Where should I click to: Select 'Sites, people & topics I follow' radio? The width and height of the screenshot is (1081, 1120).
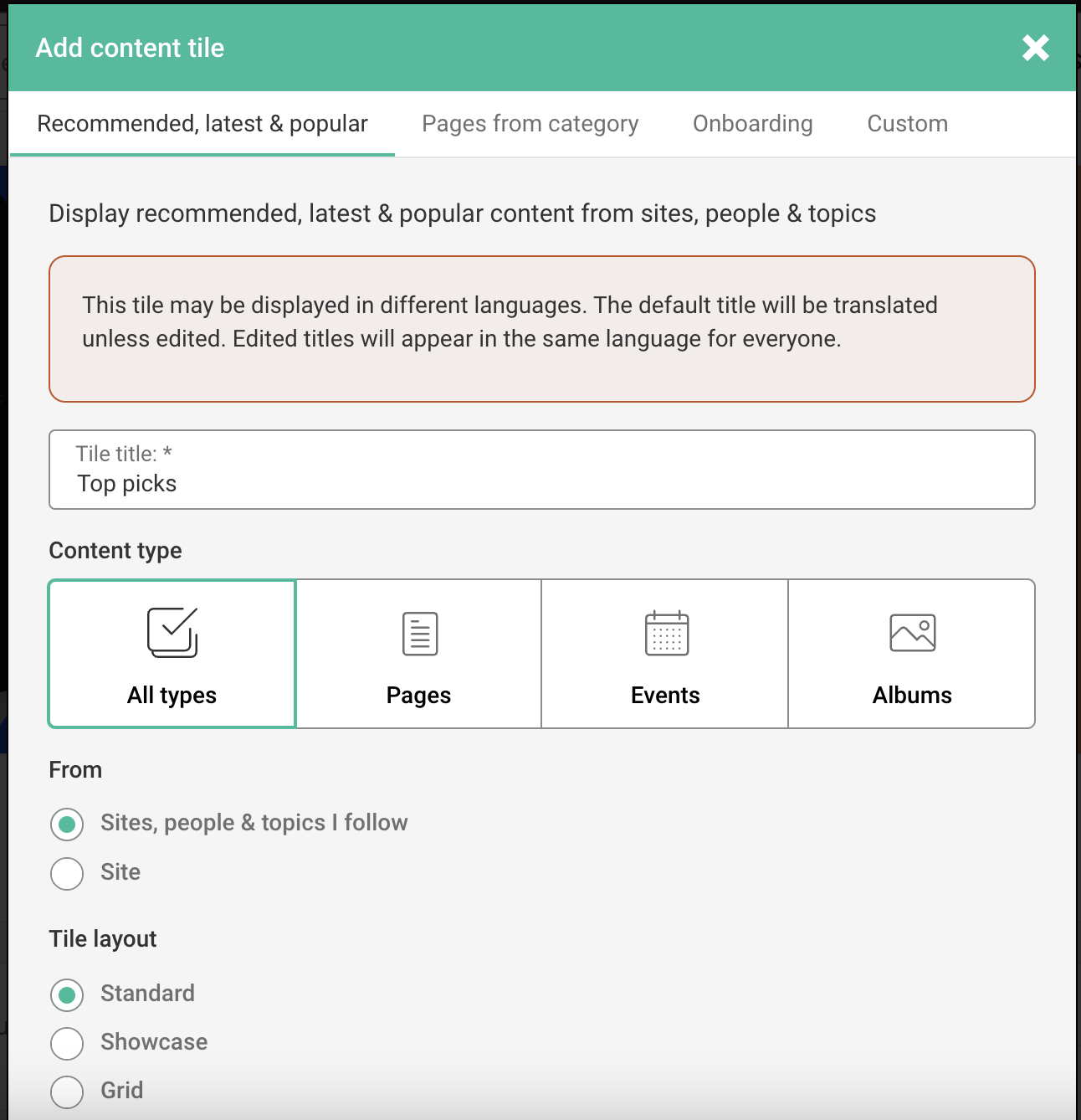[x=67, y=824]
